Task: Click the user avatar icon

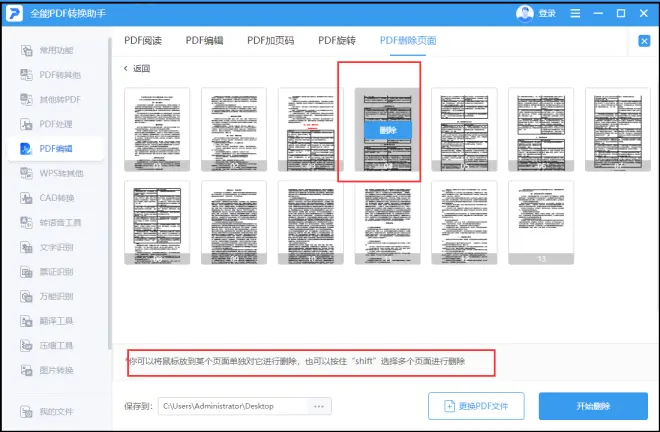Action: (524, 13)
